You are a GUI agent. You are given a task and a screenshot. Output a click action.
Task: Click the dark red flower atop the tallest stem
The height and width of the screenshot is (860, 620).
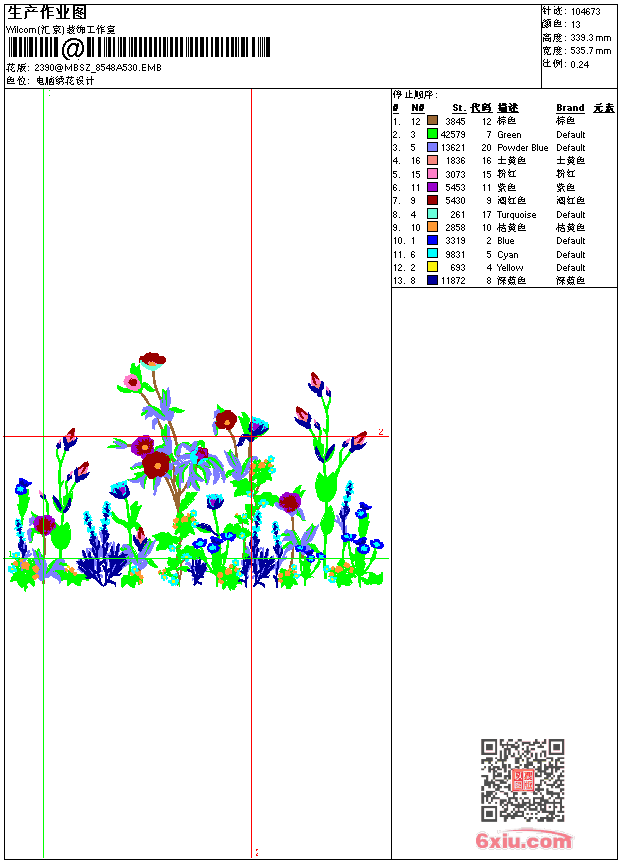[153, 360]
